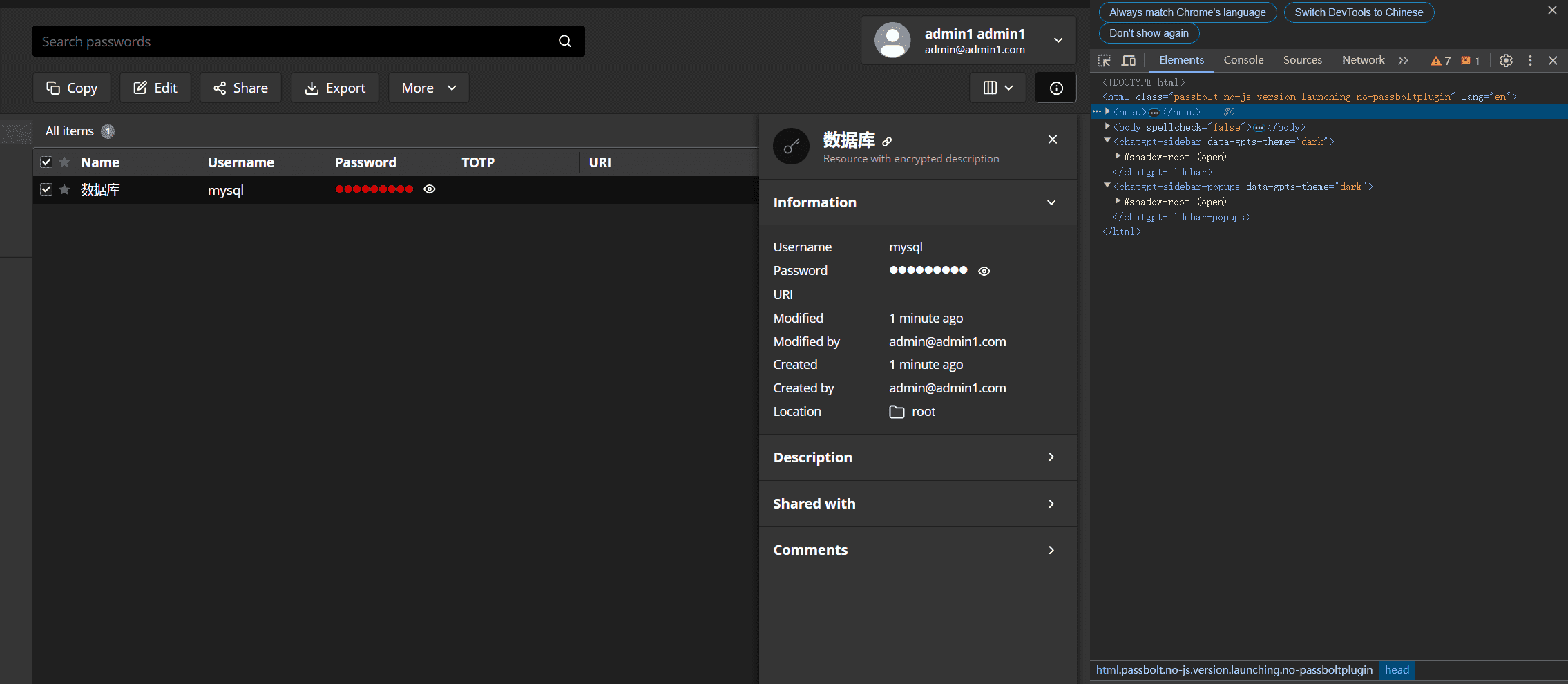The height and width of the screenshot is (684, 1568).
Task: Click Always match Chrome's language
Action: click(x=1187, y=12)
